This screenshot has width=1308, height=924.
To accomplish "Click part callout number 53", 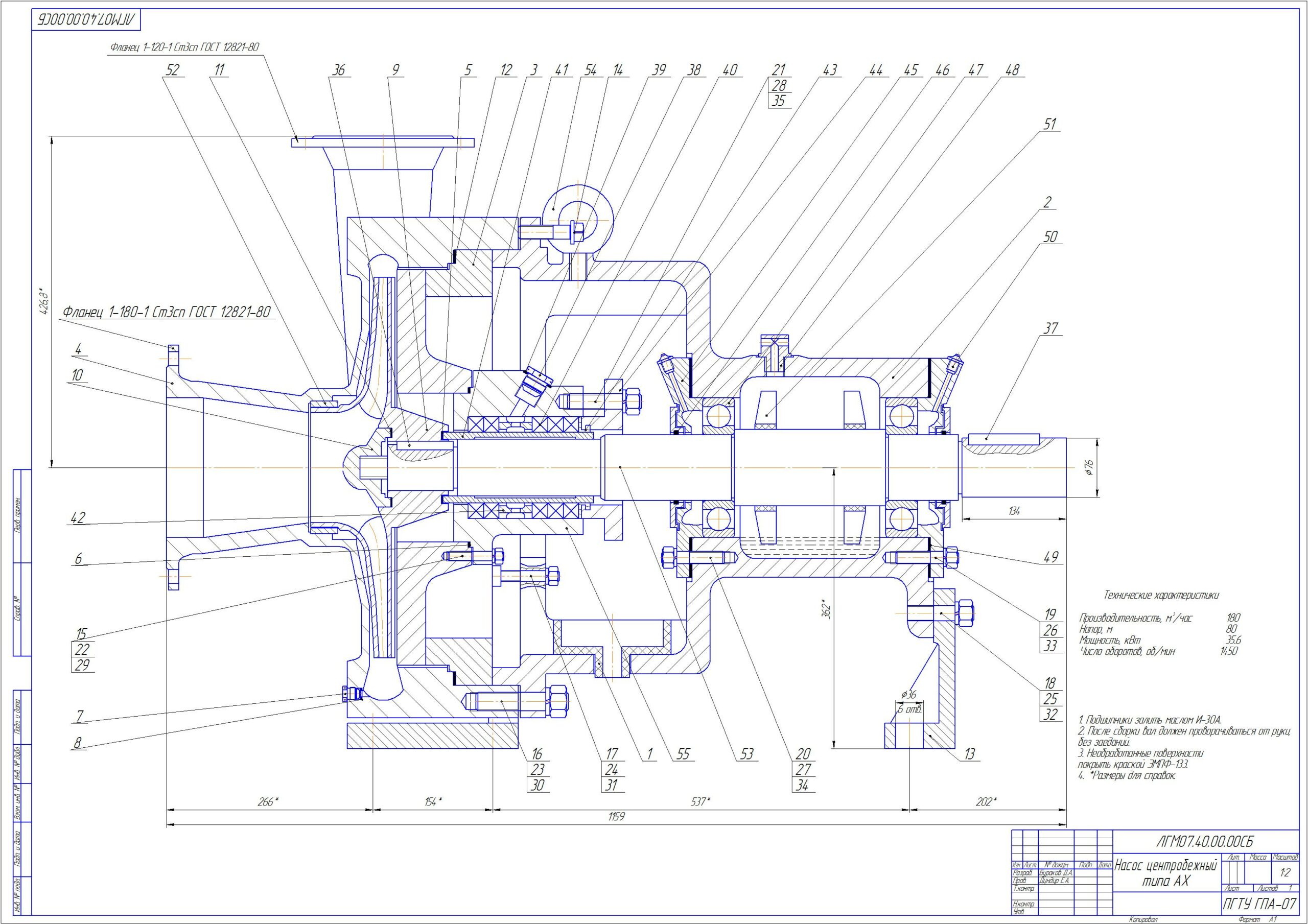I will coord(746,754).
